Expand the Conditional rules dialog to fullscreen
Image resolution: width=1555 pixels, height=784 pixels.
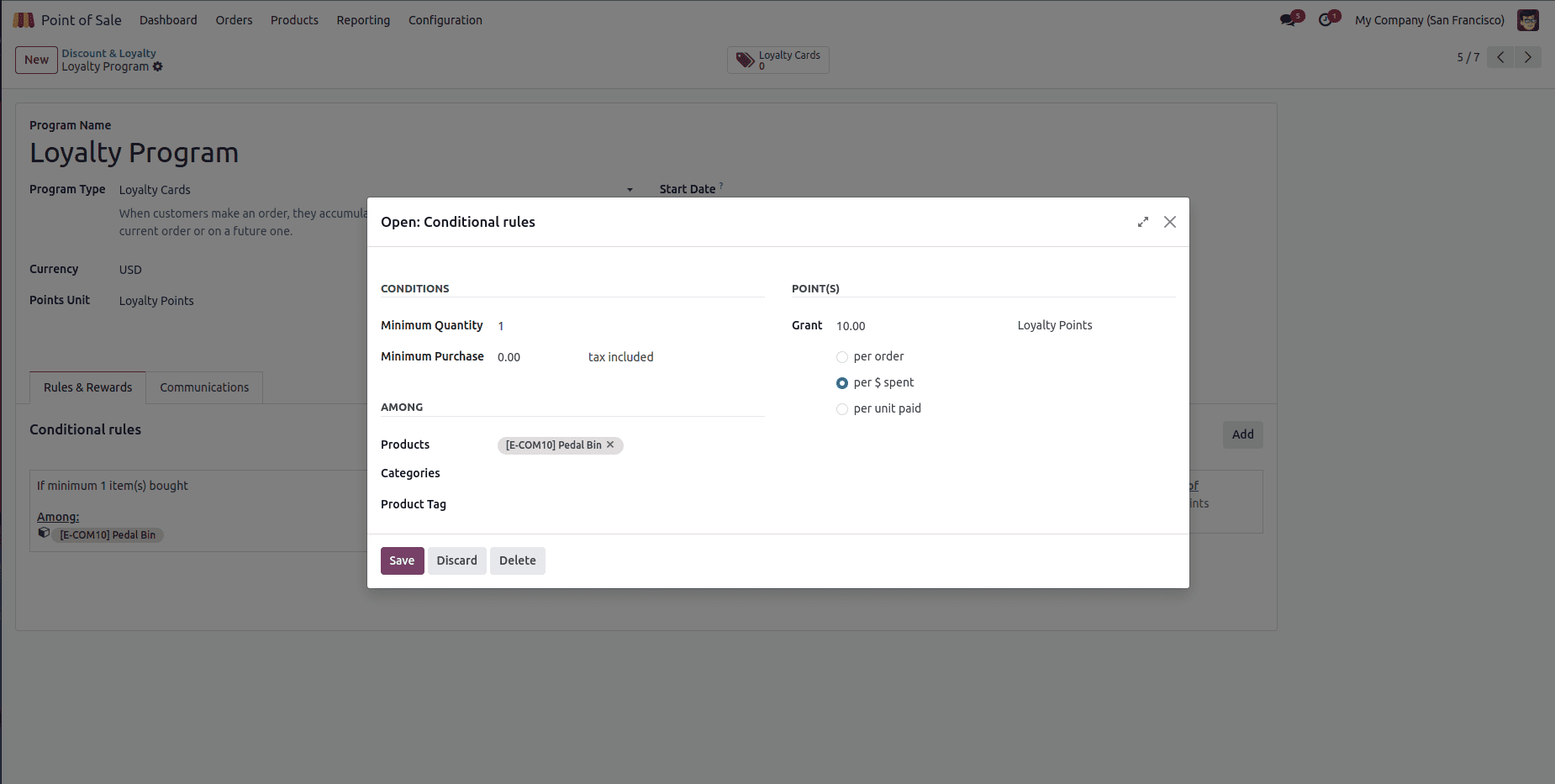point(1143,222)
